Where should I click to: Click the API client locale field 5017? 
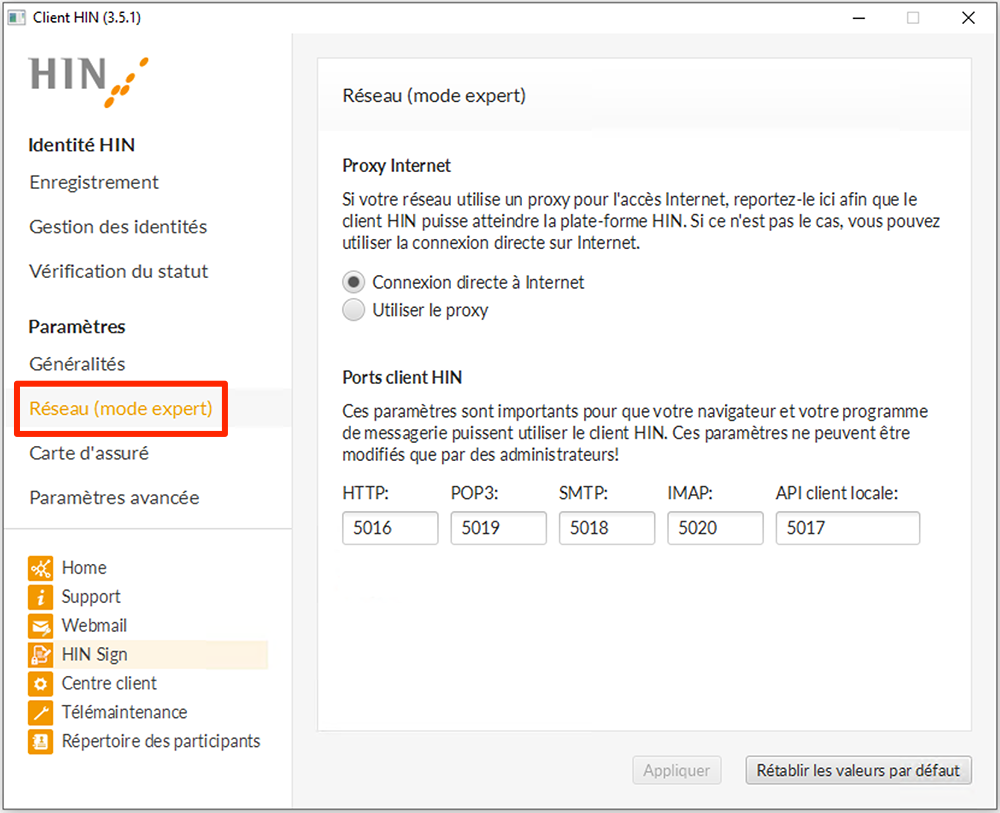coord(848,528)
